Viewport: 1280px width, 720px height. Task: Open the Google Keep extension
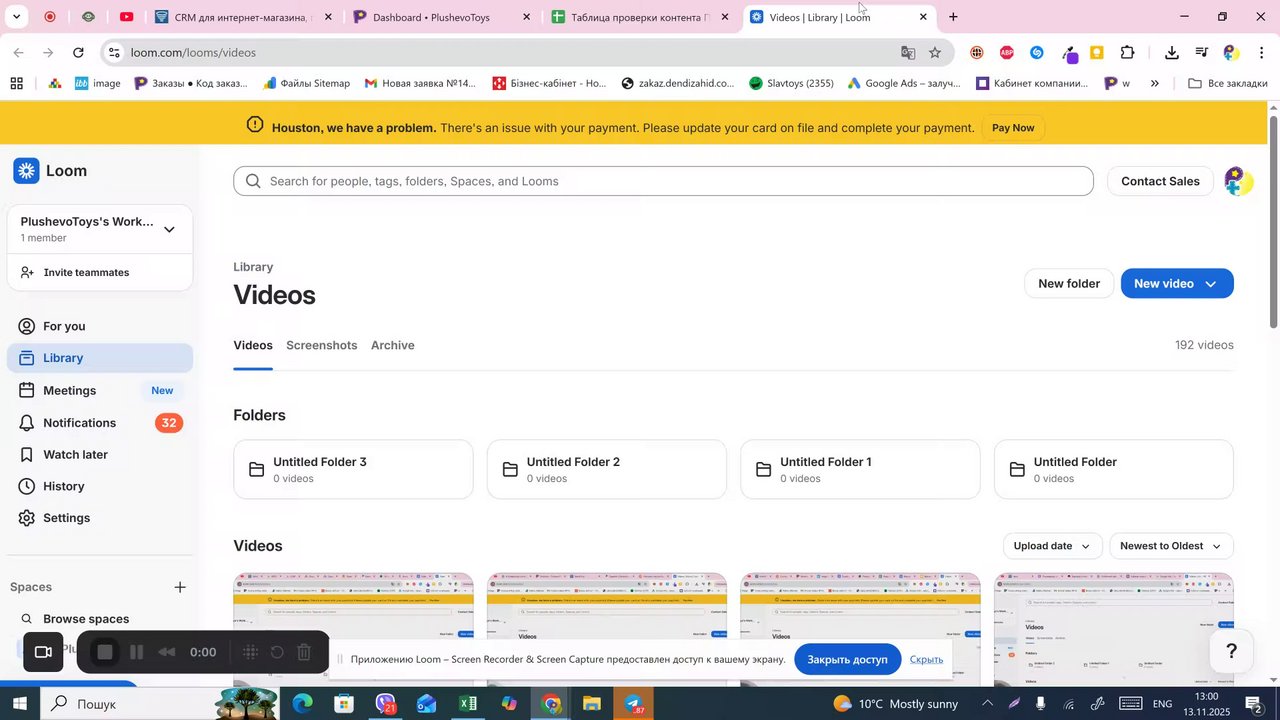click(x=1097, y=52)
